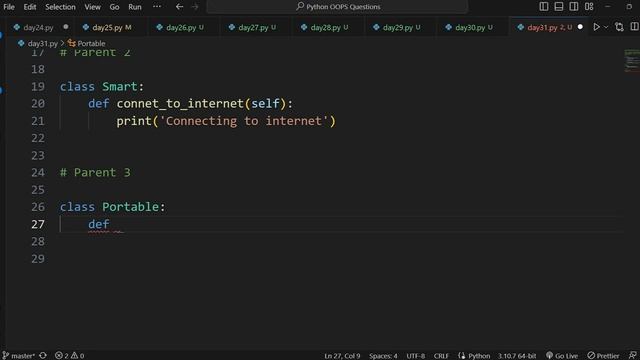Expand the overflow menu with three dots
Image resolution: width=640 pixels, height=360 pixels.
click(x=157, y=7)
